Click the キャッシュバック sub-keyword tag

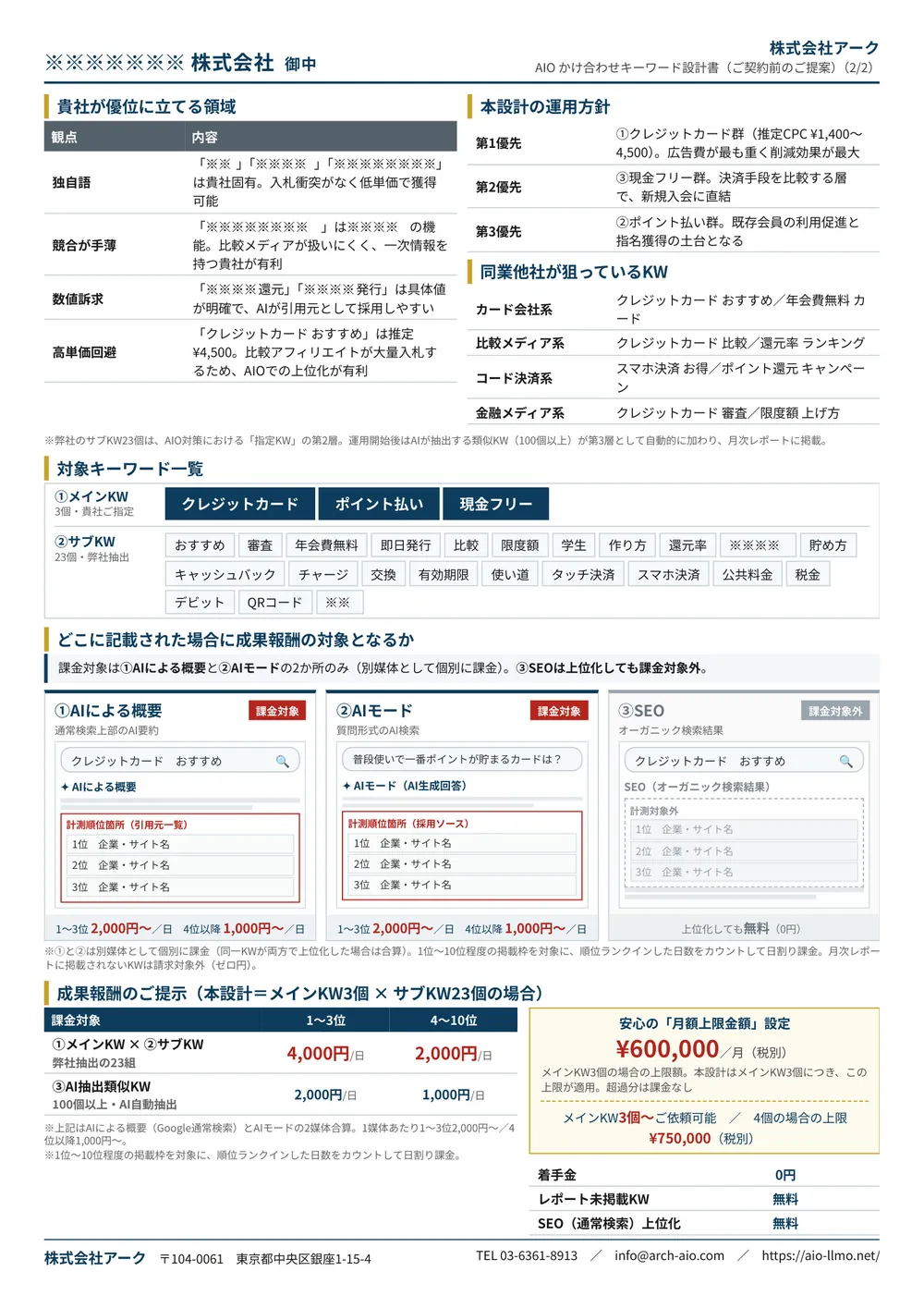point(225,575)
